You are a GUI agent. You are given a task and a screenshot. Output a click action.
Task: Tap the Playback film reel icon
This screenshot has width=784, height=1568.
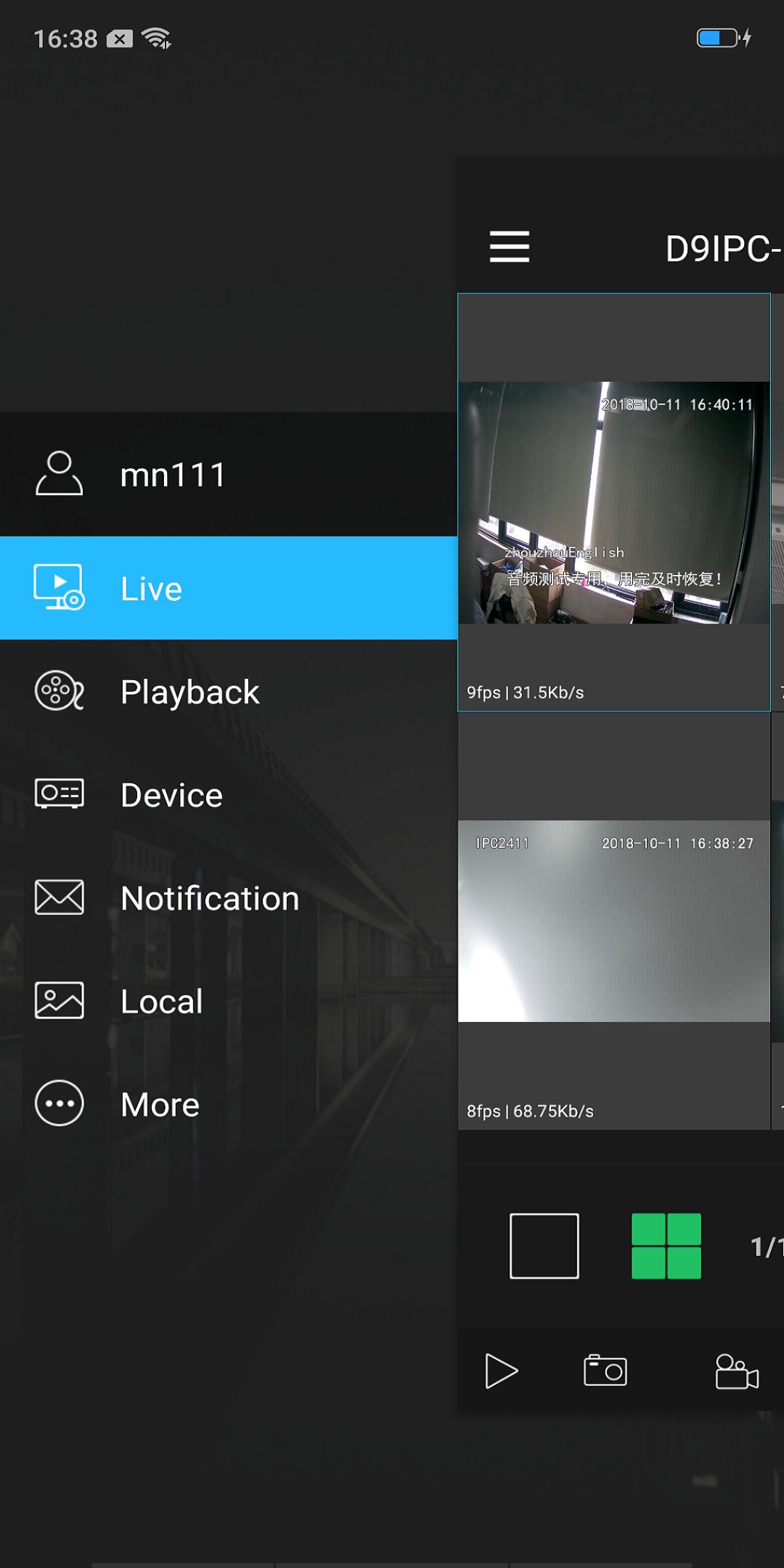[x=60, y=690]
